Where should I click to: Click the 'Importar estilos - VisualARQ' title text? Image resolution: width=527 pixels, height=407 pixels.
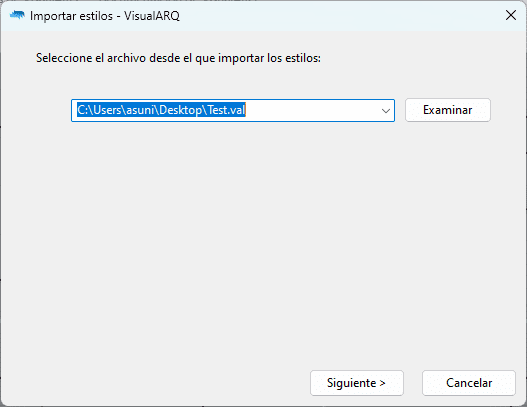tap(105, 16)
